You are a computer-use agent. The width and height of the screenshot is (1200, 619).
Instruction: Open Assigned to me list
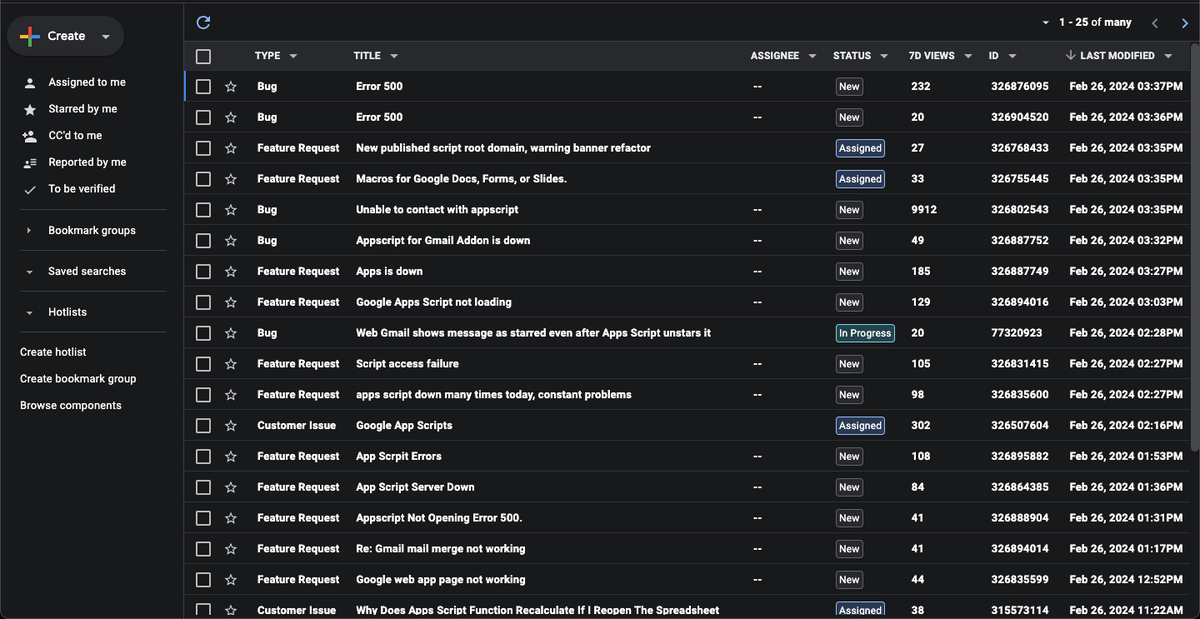pyautogui.click(x=87, y=82)
